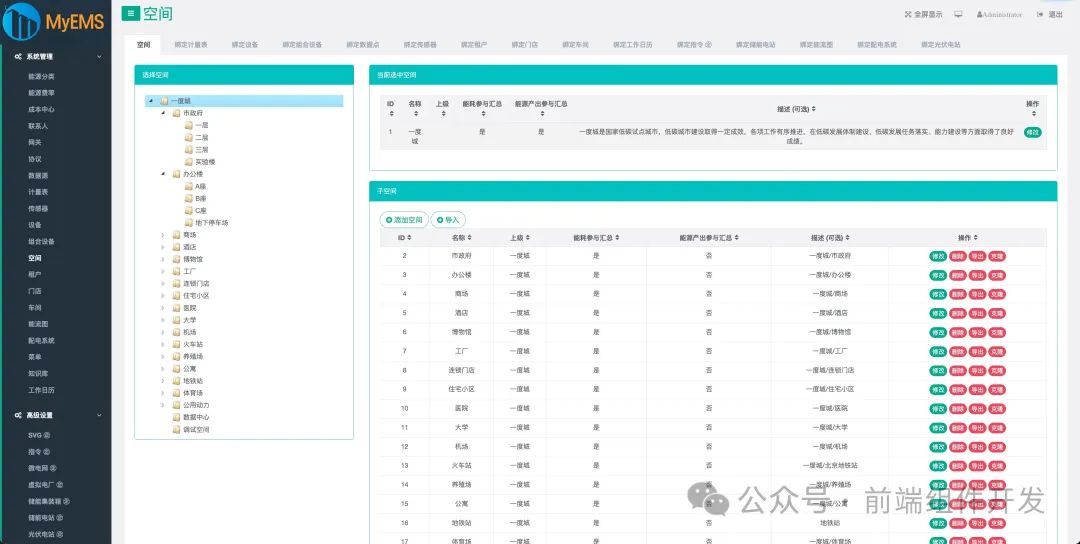Open 计量表 in the sidebar
1080x544 pixels.
click(x=38, y=192)
